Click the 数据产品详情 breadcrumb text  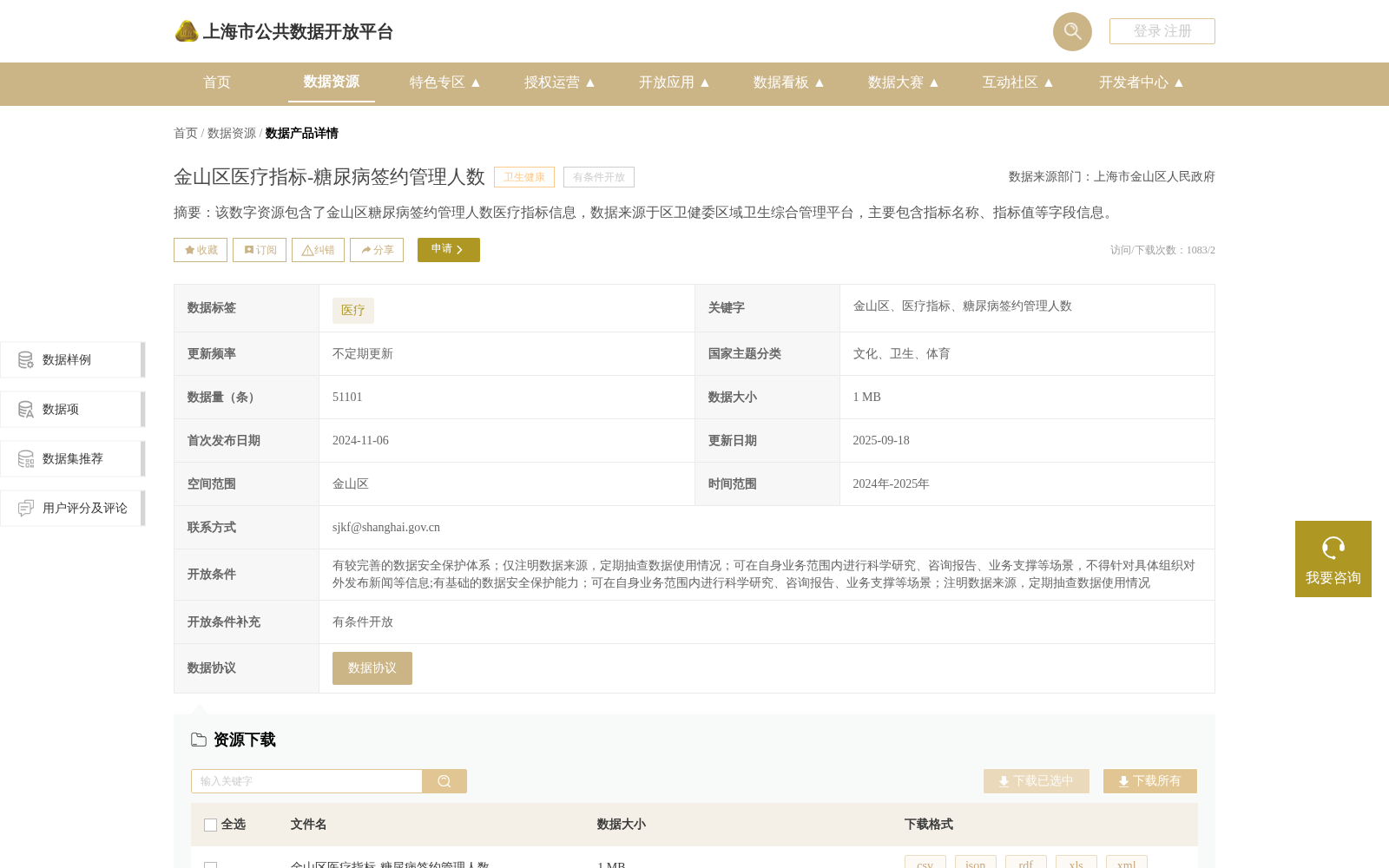pyautogui.click(x=302, y=134)
